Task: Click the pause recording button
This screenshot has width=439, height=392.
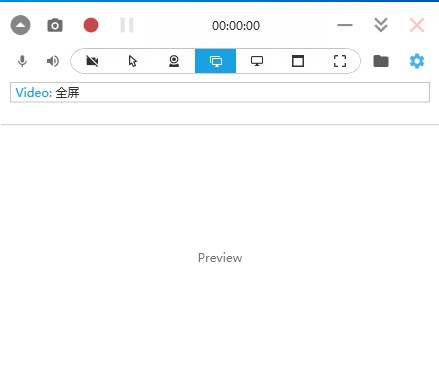Action: [127, 25]
